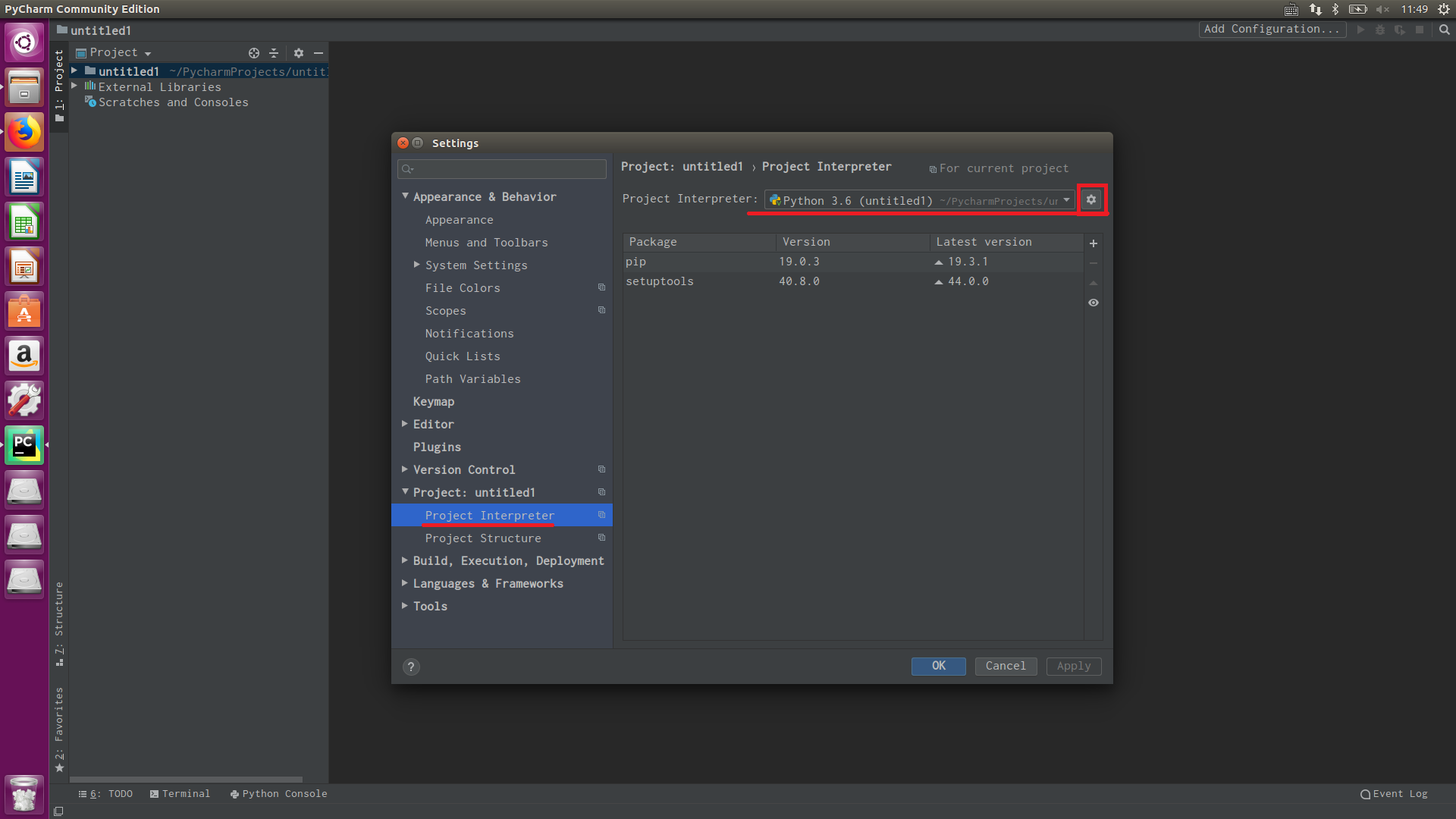
Task: Open Search Everywhere magnifier icon
Action: (1445, 30)
